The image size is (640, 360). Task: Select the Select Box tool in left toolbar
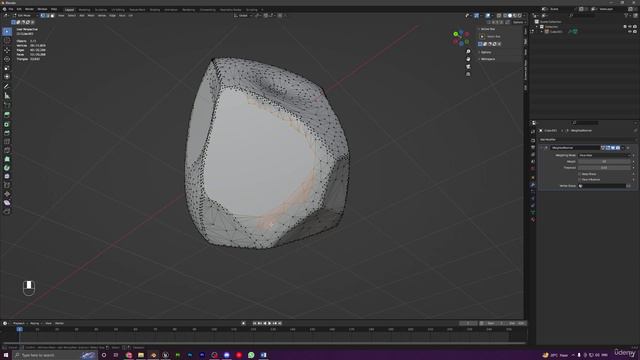[7, 31]
